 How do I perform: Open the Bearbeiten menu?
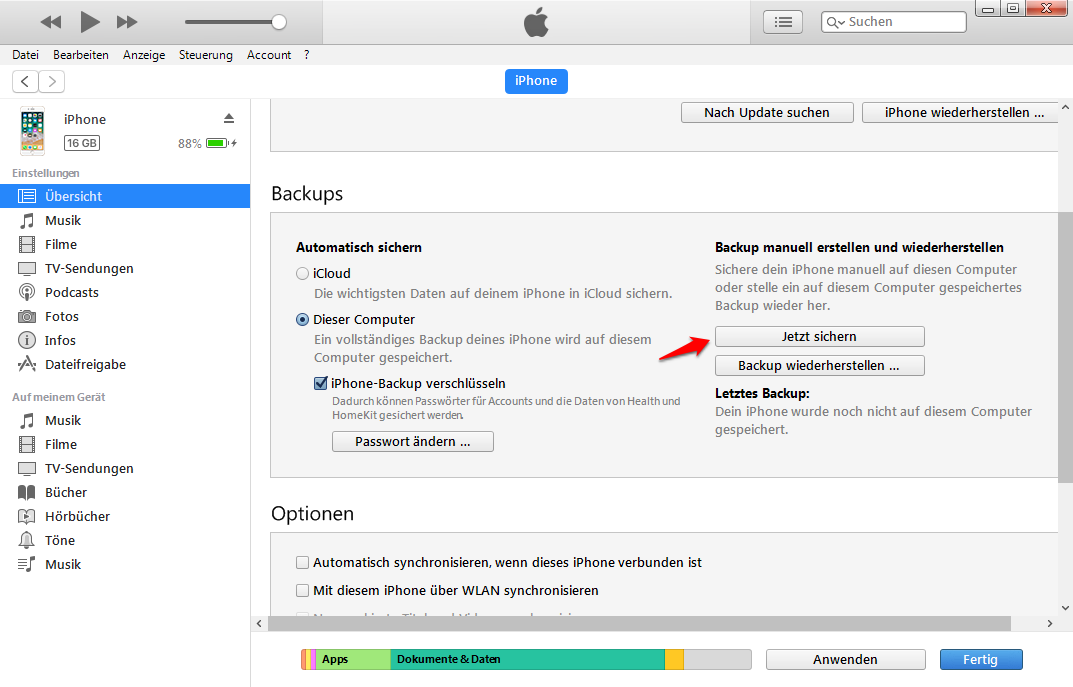click(81, 55)
